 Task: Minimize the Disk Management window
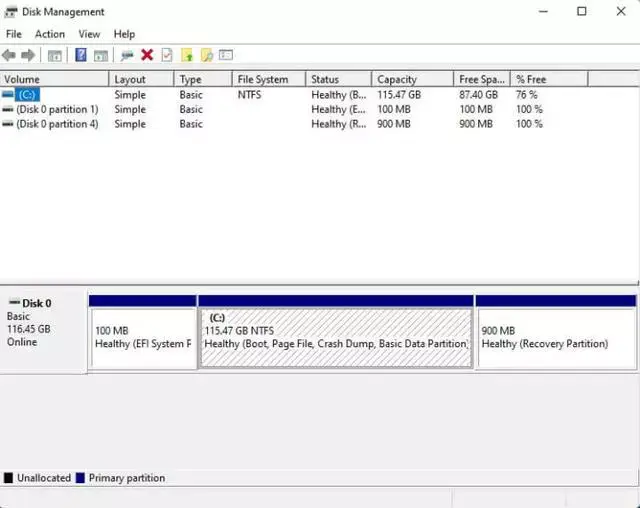click(x=543, y=11)
